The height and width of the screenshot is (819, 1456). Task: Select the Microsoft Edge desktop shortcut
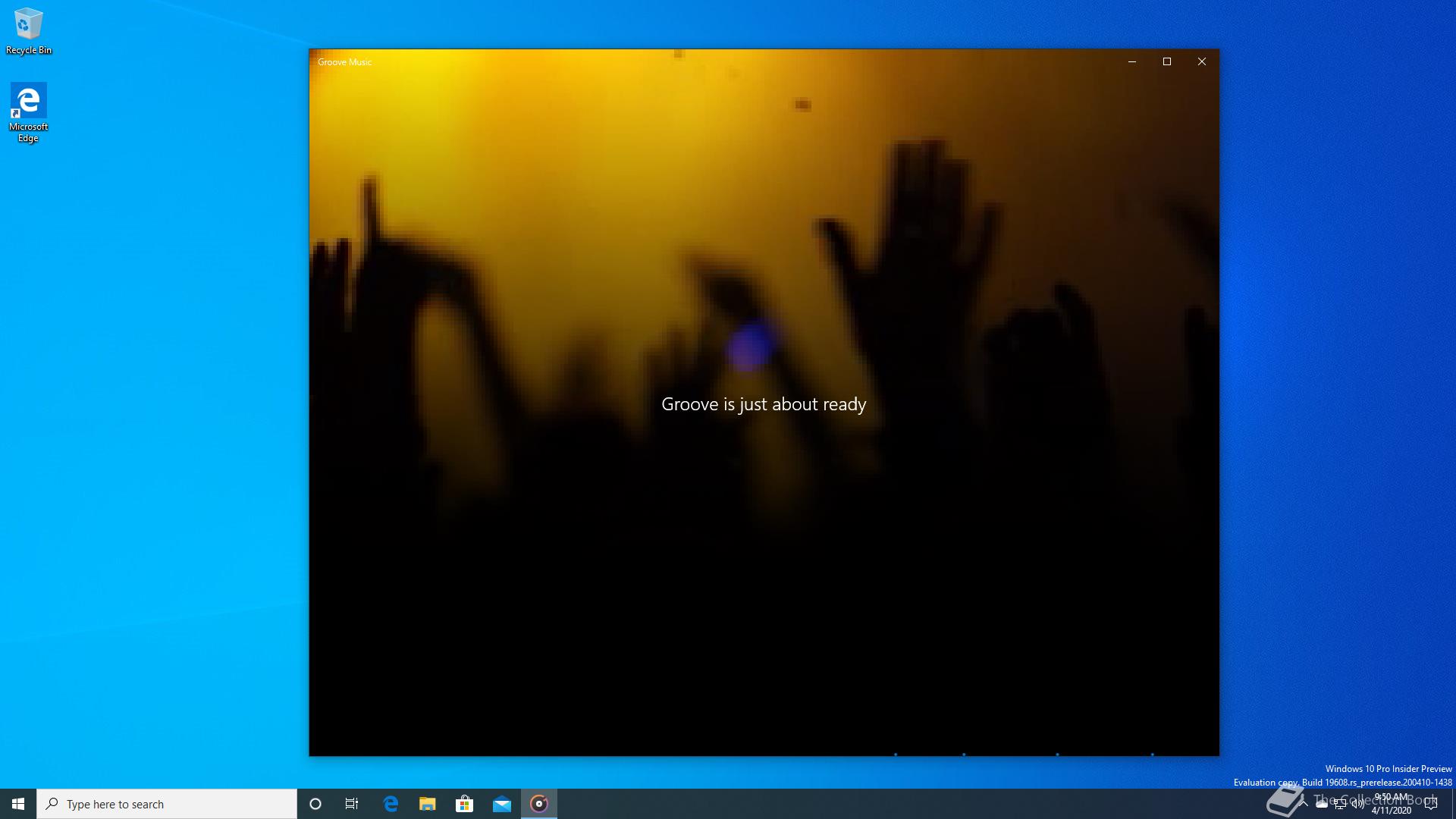tap(28, 112)
